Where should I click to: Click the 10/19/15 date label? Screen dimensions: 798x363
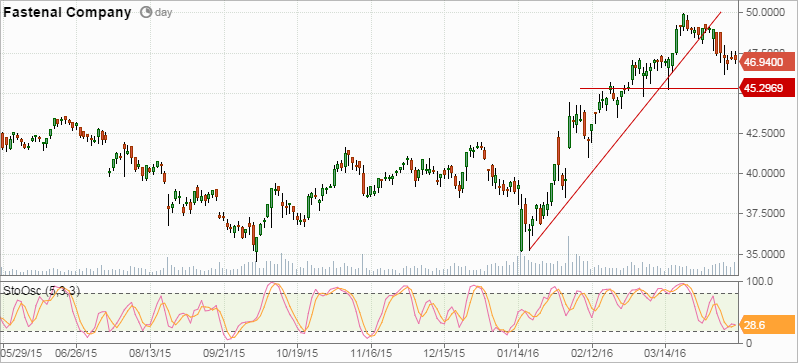pyautogui.click(x=297, y=352)
